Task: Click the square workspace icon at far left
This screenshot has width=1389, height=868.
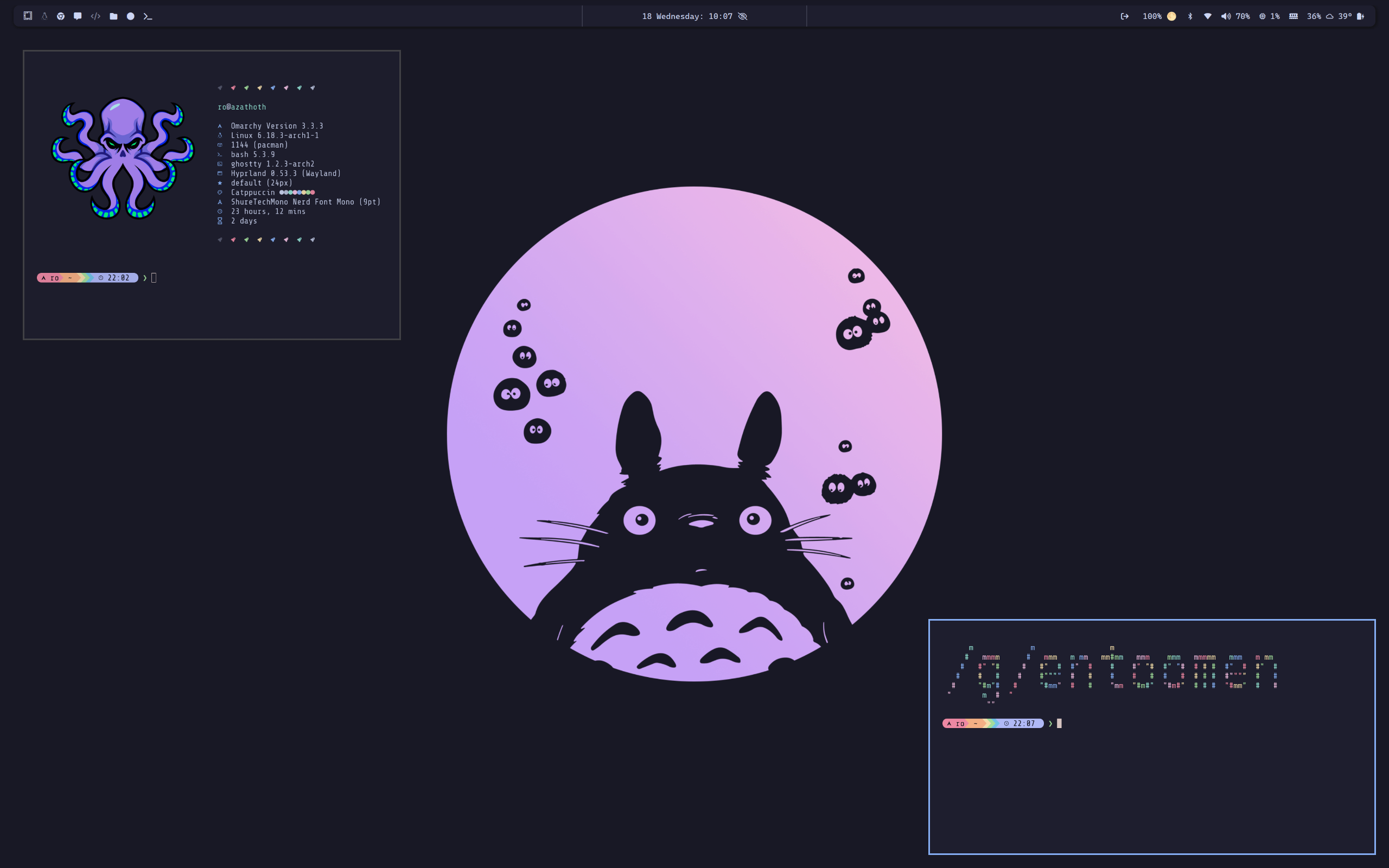Action: [x=28, y=16]
